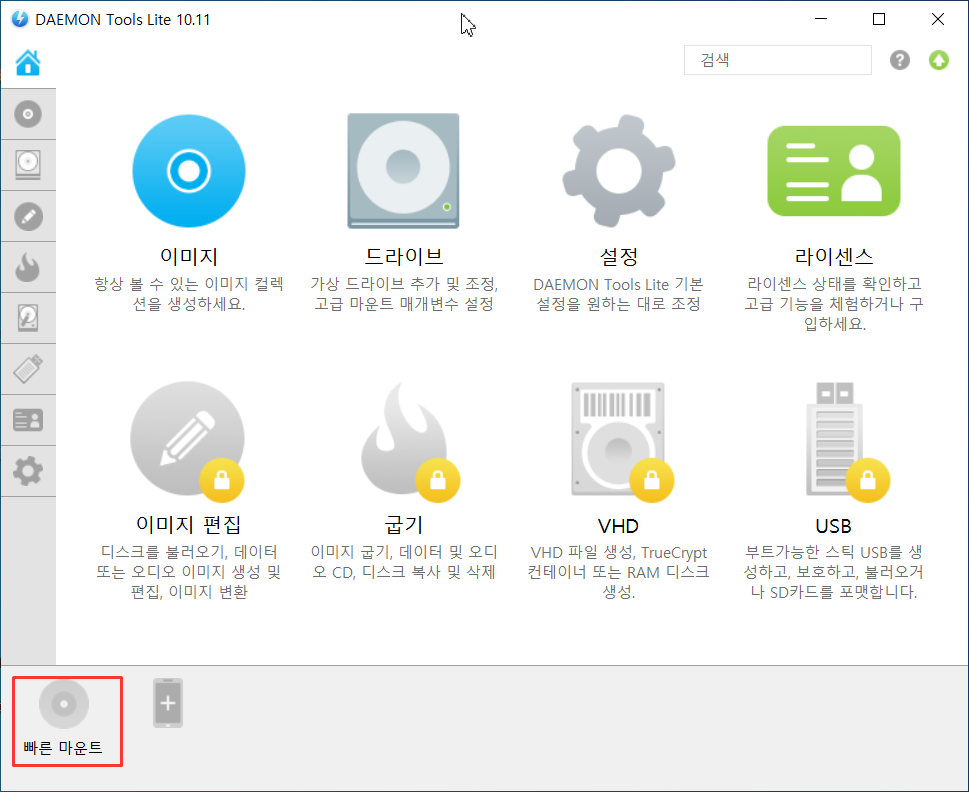Add a mobile device with plus phone icon

point(168,703)
